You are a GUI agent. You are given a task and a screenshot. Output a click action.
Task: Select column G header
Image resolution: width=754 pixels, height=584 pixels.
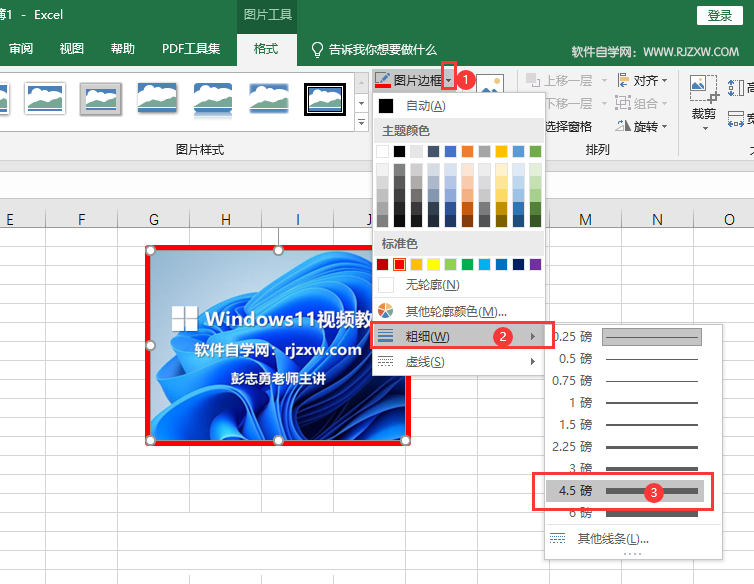click(x=153, y=219)
